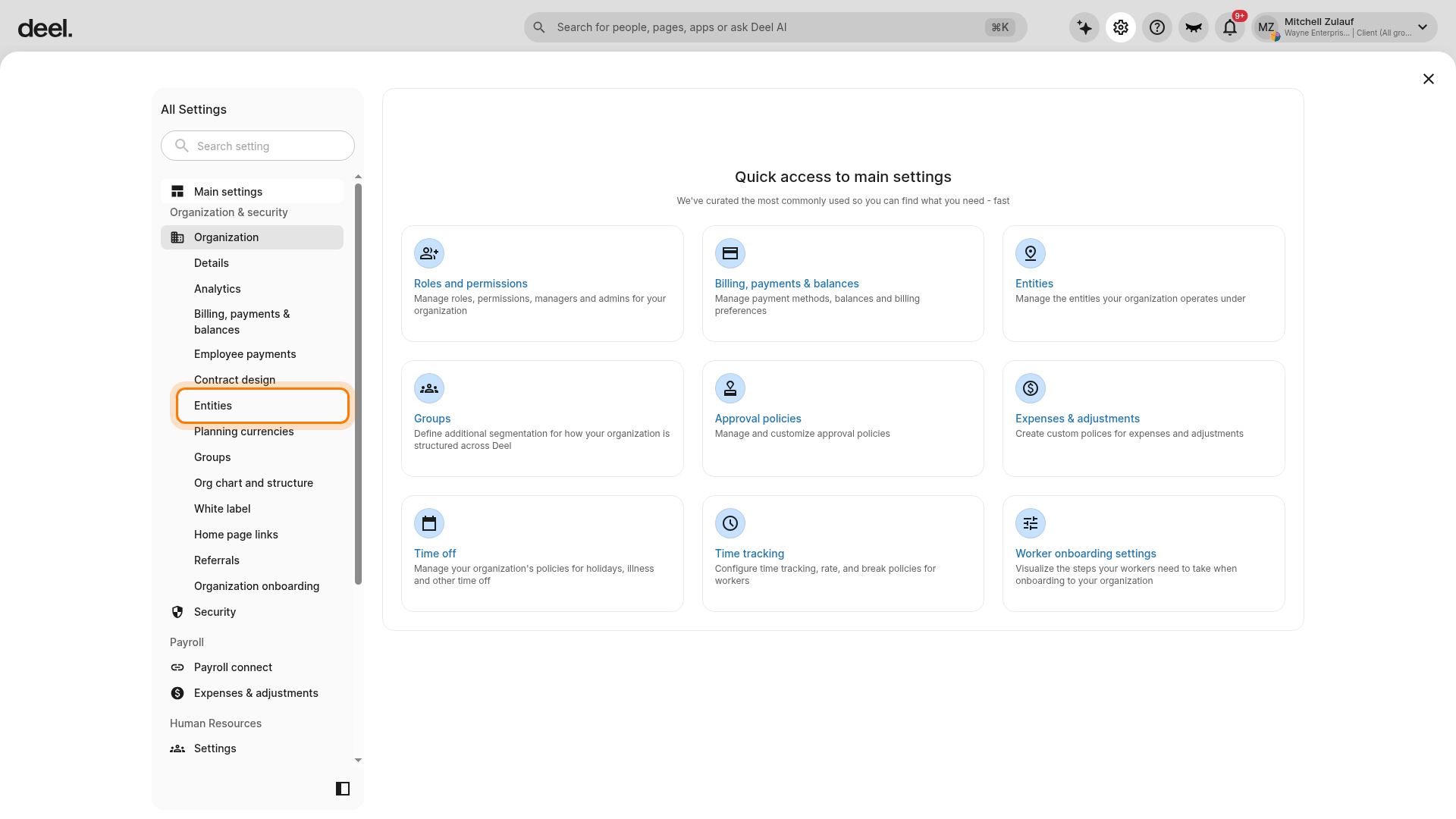This screenshot has height=819, width=1456.
Task: Click the Search setting magnifier icon
Action: pos(182,146)
